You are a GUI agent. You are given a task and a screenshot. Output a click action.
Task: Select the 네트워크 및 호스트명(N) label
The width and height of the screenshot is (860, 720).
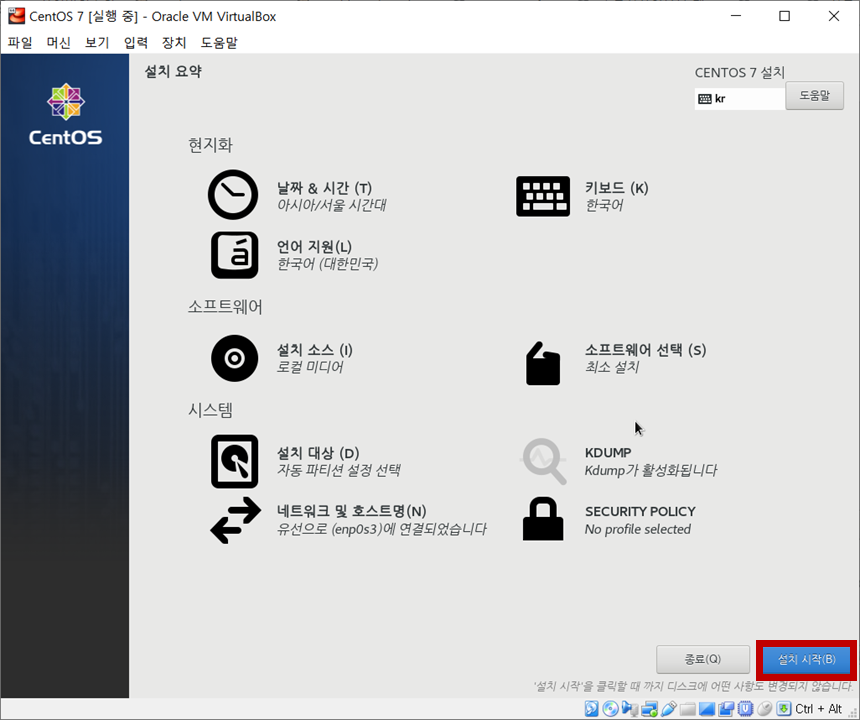[x=352, y=511]
